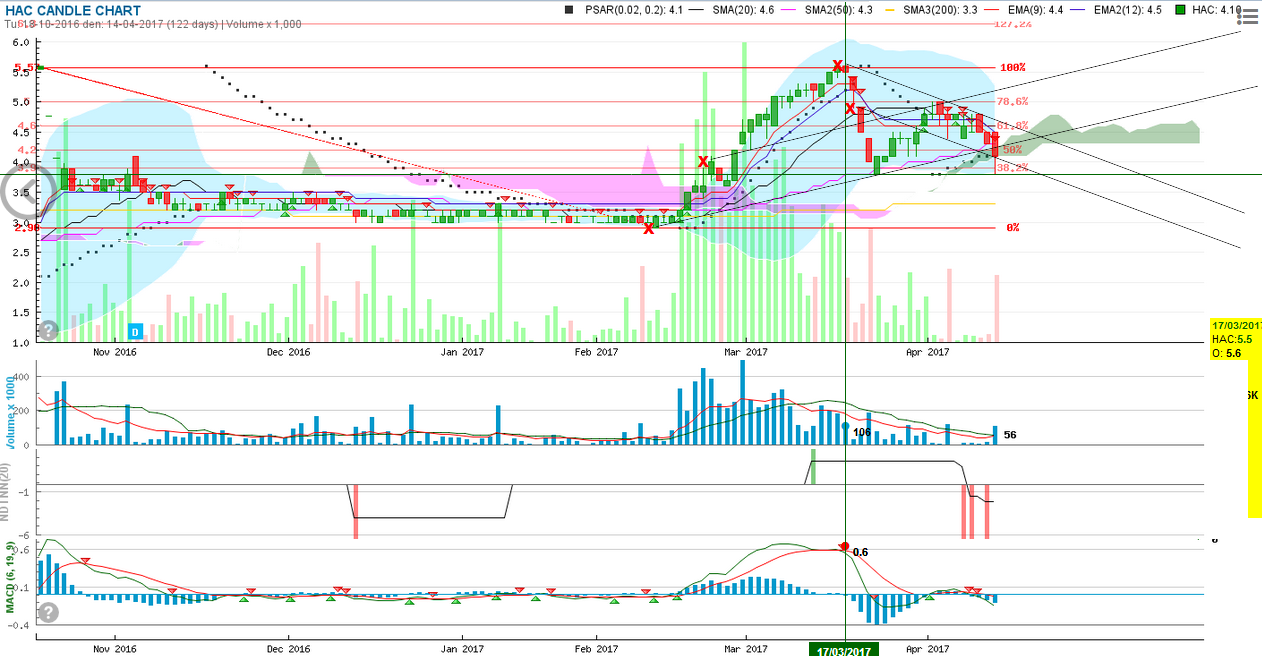1262x656 pixels.
Task: Click the red MACD point labeled 0.6
Action: (845, 547)
